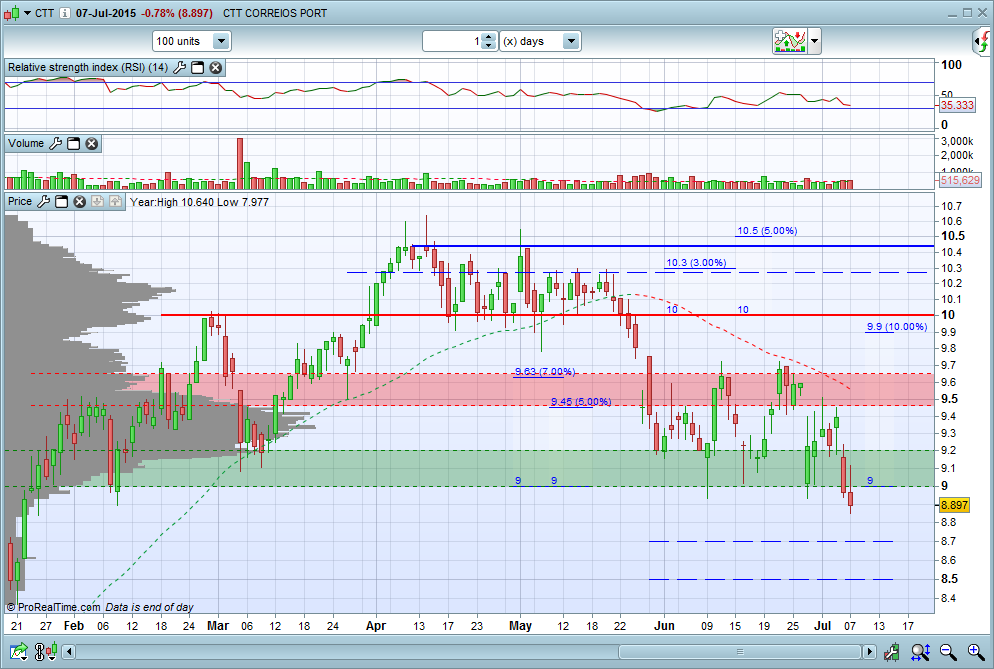The width and height of the screenshot is (994, 669).
Task: Click the 10.3 (3.00%) level label
Action: coord(696,263)
